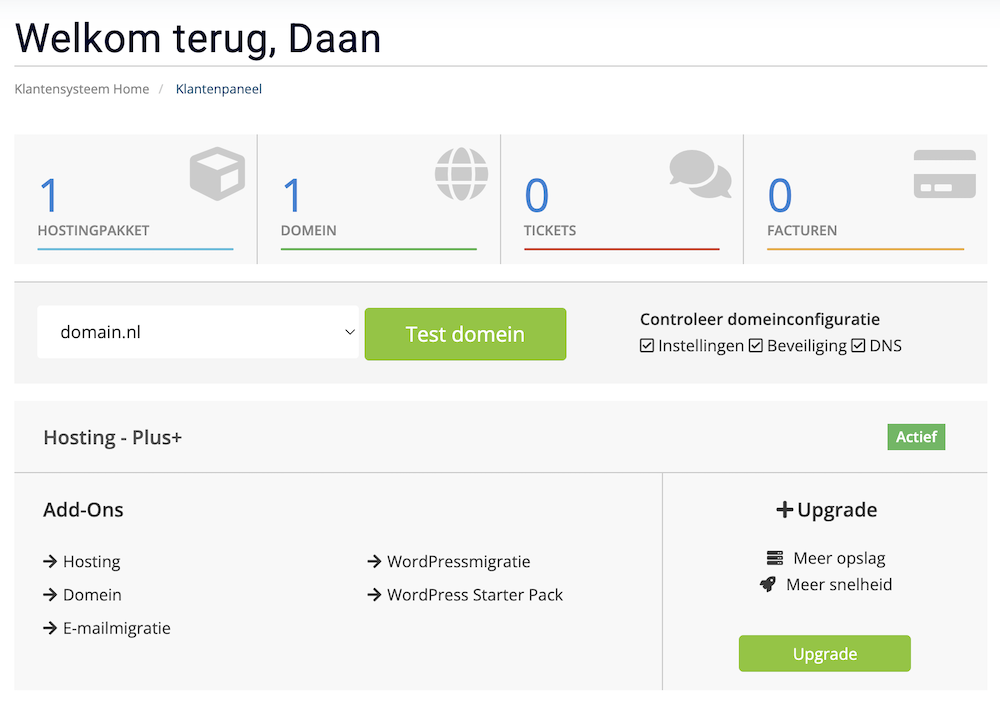Uncheck the Beveiliging checkbox
This screenshot has height=704, width=1000.
click(756, 346)
